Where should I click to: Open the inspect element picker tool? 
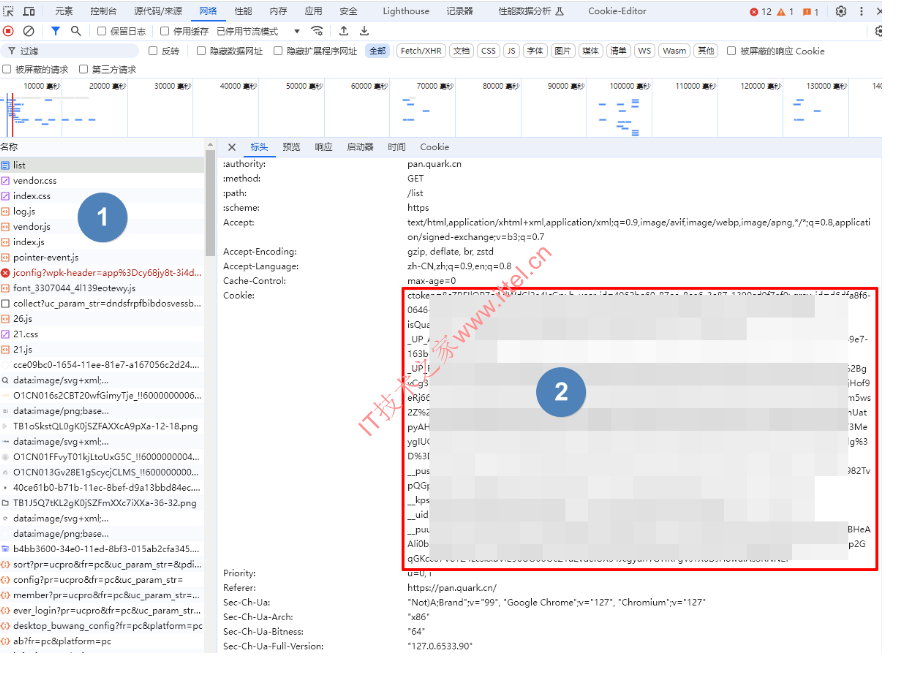tap(9, 11)
